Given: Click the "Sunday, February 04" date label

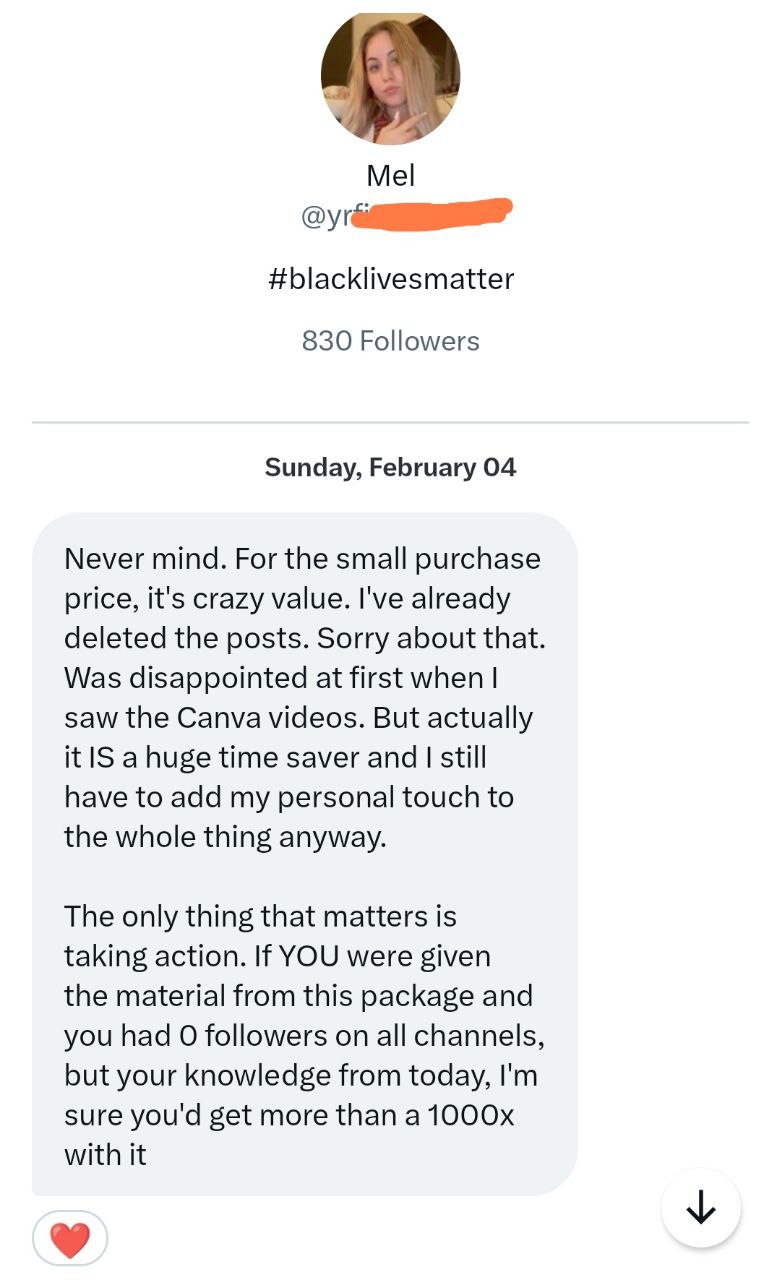Looking at the screenshot, I should pyautogui.click(x=390, y=467).
